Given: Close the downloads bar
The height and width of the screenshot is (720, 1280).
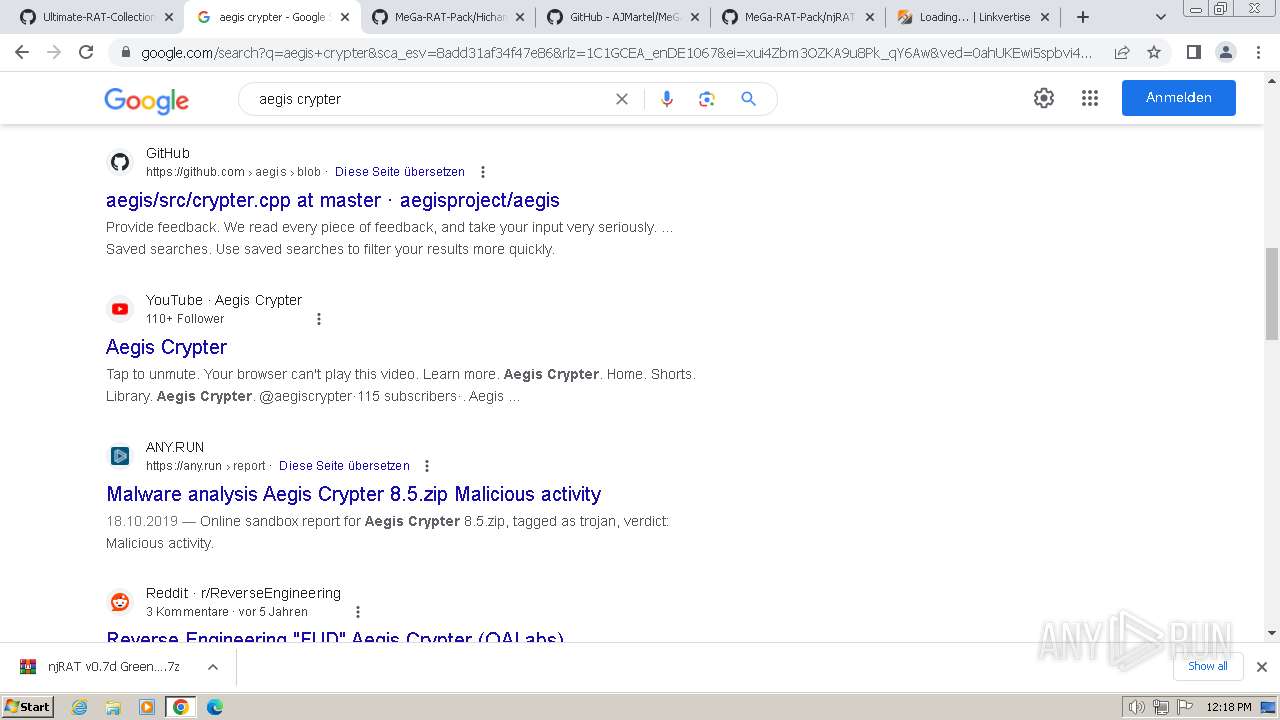Looking at the screenshot, I should tap(1262, 667).
